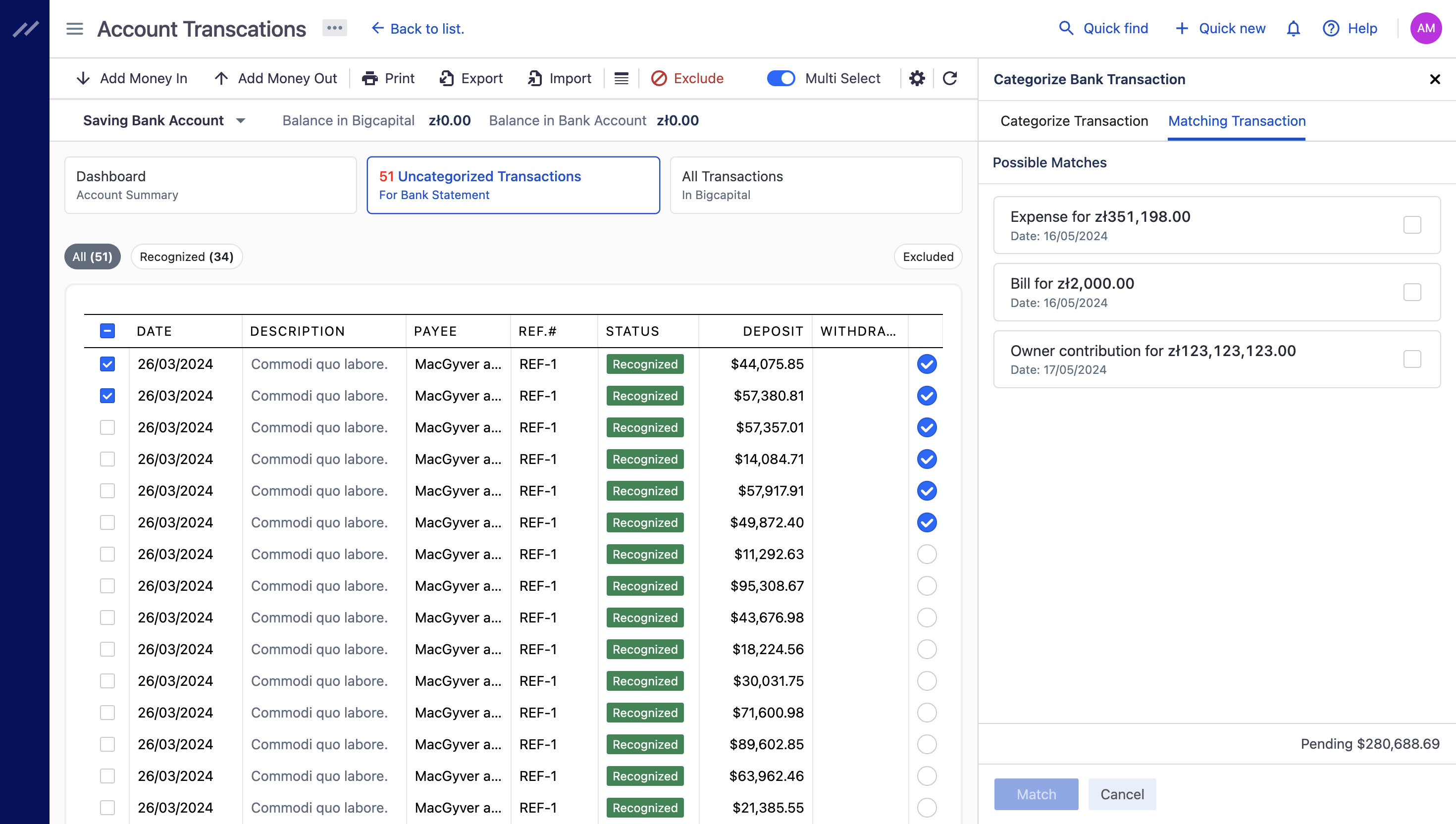Click the settings gear icon
This screenshot has height=824, width=1456.
(x=917, y=78)
